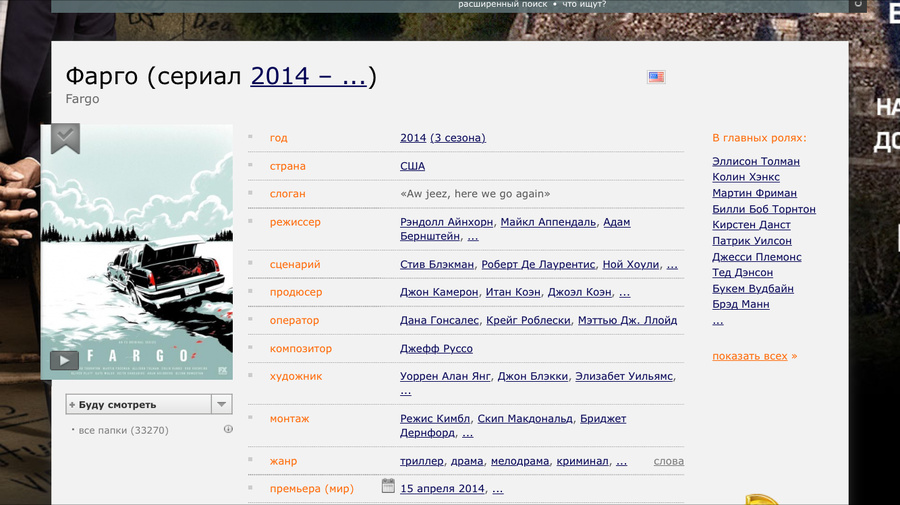Viewport: 900px width, 505px height.
Task: Open editor Скип Макдональд
Action: pyautogui.click(x=525, y=419)
